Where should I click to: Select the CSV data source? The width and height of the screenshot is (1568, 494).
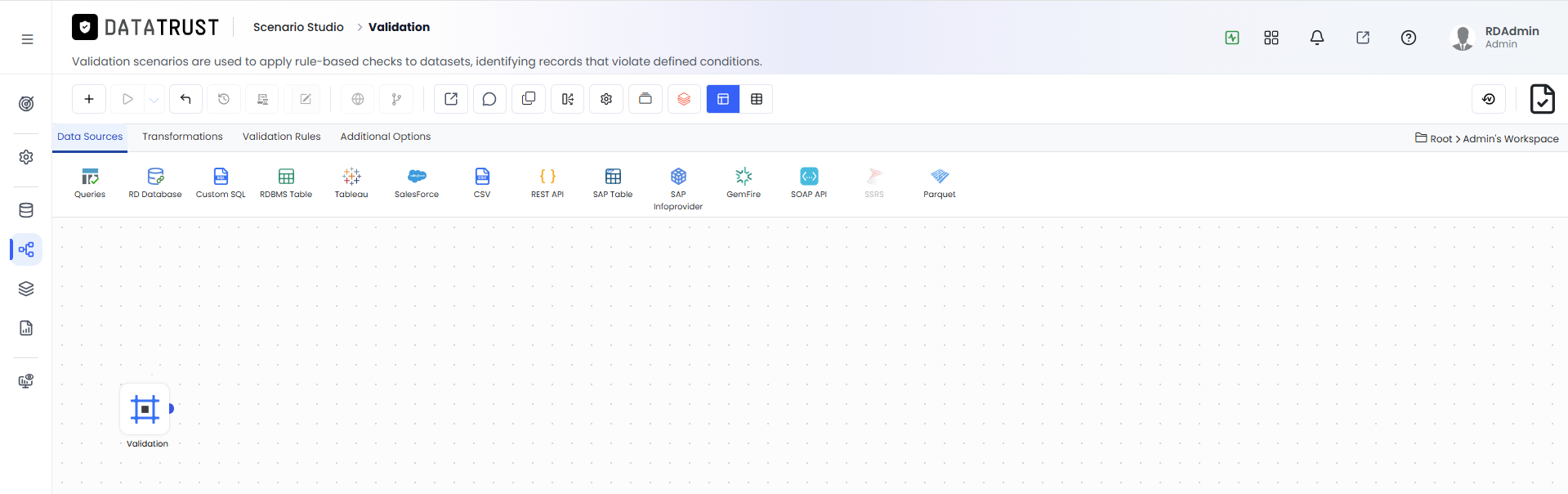[x=482, y=183]
